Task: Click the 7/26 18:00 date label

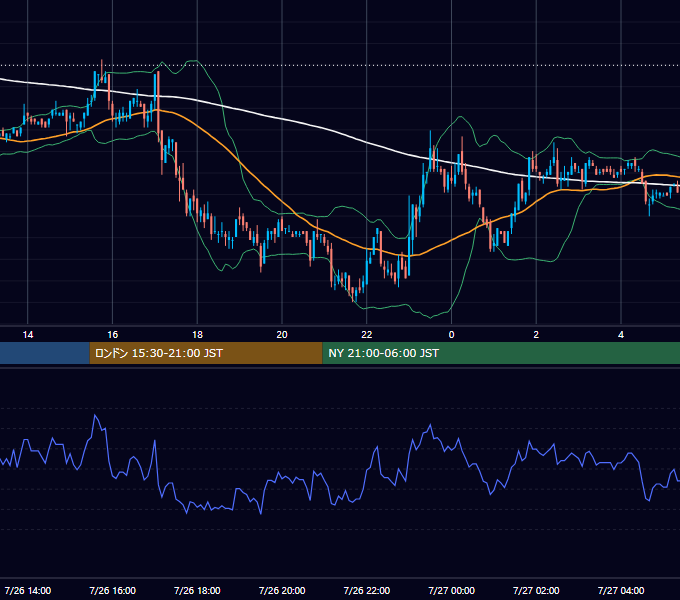Action: tap(197, 590)
